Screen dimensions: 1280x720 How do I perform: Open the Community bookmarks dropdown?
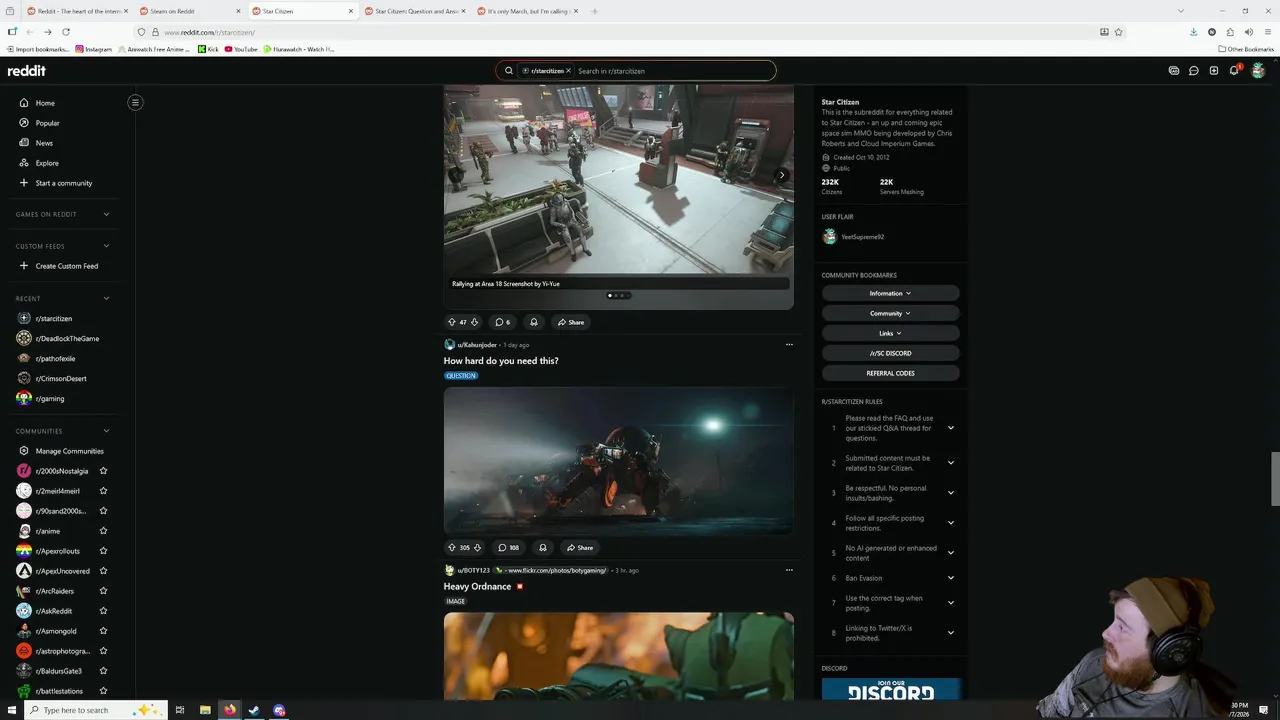(890, 313)
